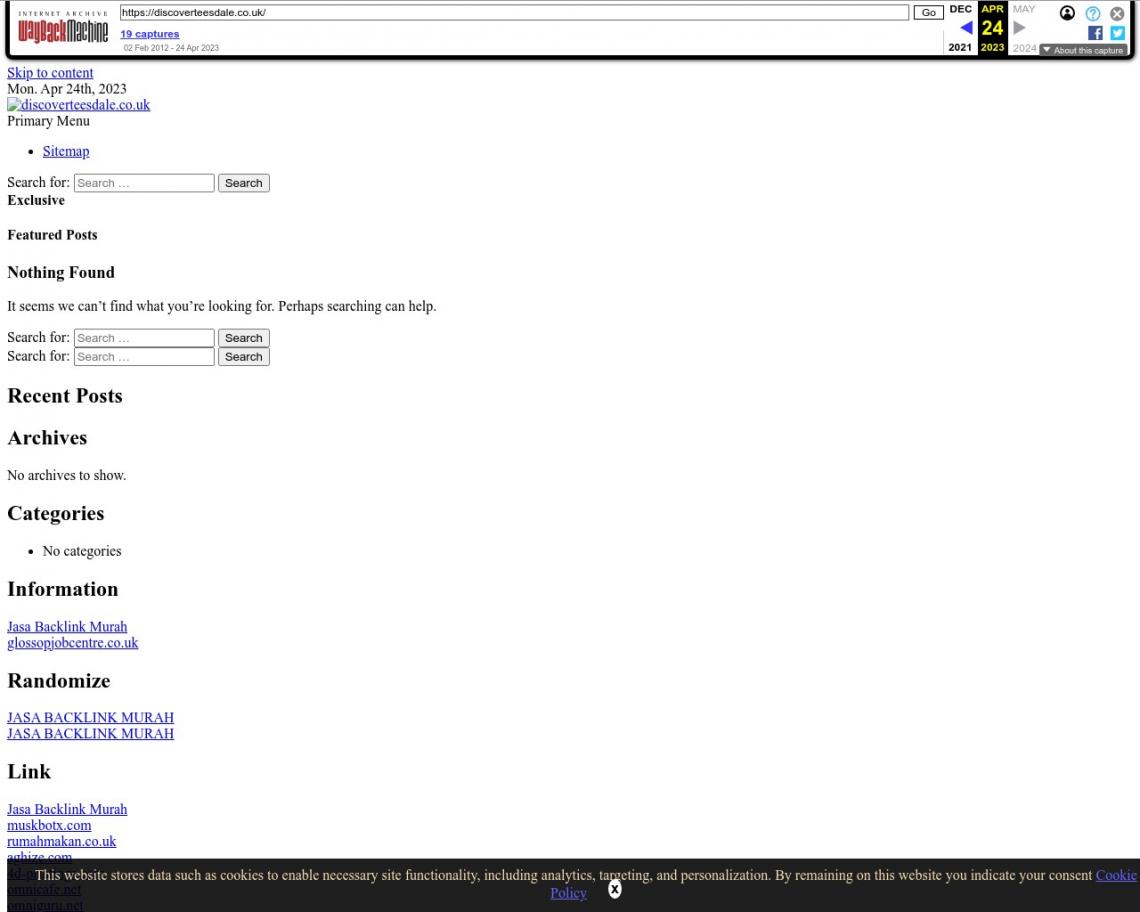This screenshot has width=1140, height=912.
Task: Click the top Search for input box
Action: [x=144, y=183]
